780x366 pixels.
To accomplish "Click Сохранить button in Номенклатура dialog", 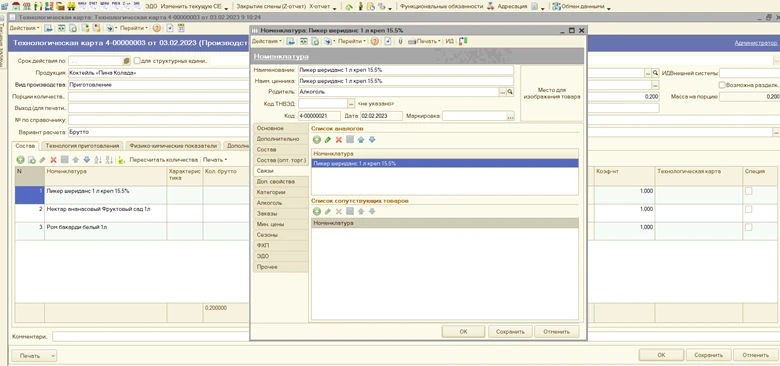I will [x=510, y=331].
